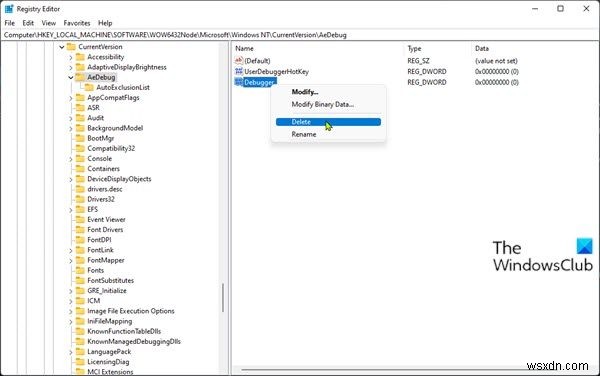Screen dimensions: 600x376
Task: Expand the Accessibility key
Action: click(x=71, y=57)
